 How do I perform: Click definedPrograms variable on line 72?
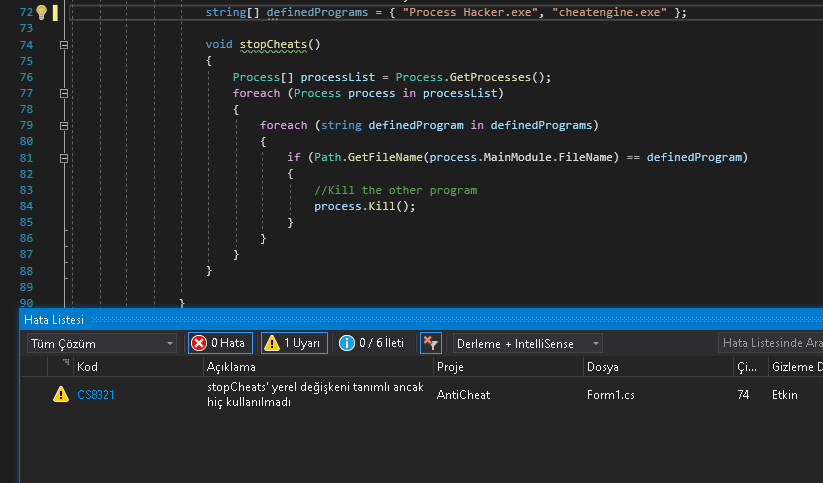coord(318,12)
